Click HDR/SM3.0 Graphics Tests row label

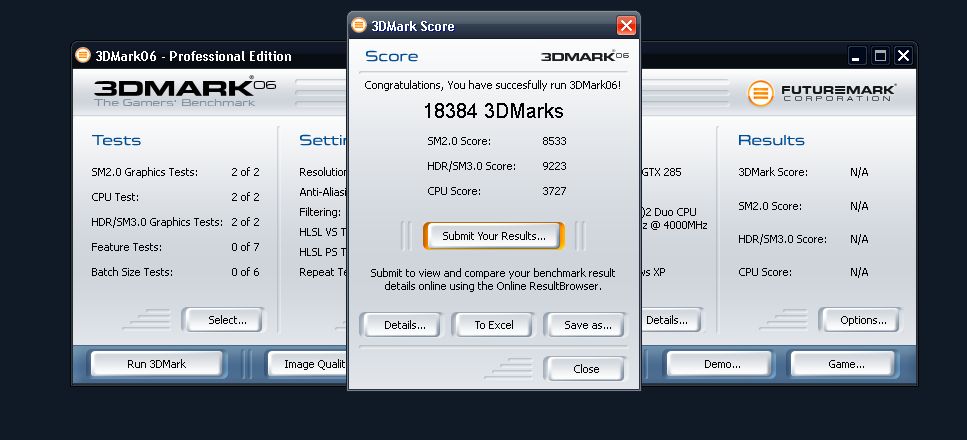(157, 222)
